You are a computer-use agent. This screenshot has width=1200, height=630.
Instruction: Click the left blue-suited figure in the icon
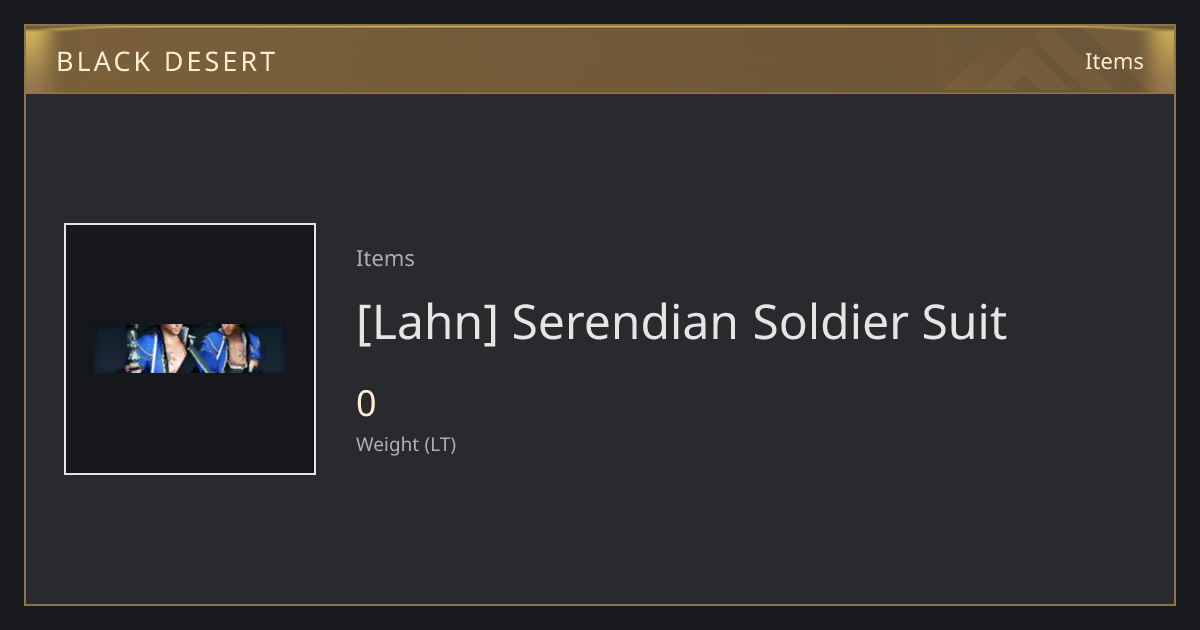[x=156, y=349]
